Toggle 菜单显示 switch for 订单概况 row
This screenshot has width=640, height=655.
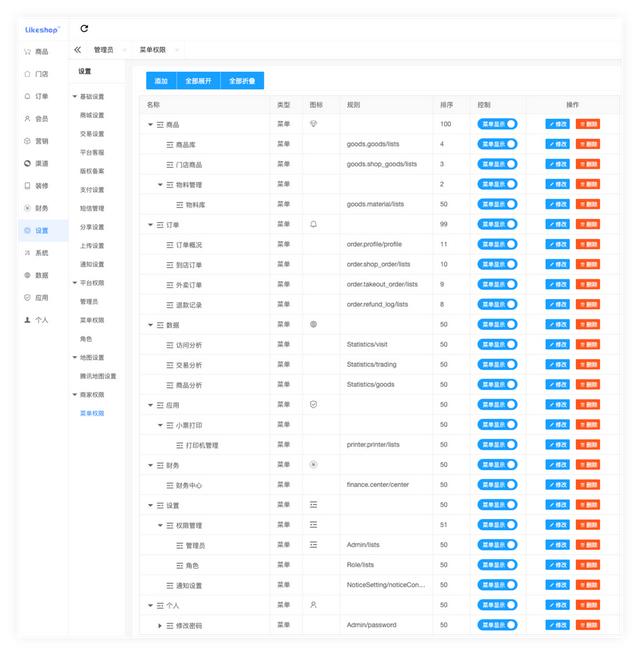(x=497, y=244)
